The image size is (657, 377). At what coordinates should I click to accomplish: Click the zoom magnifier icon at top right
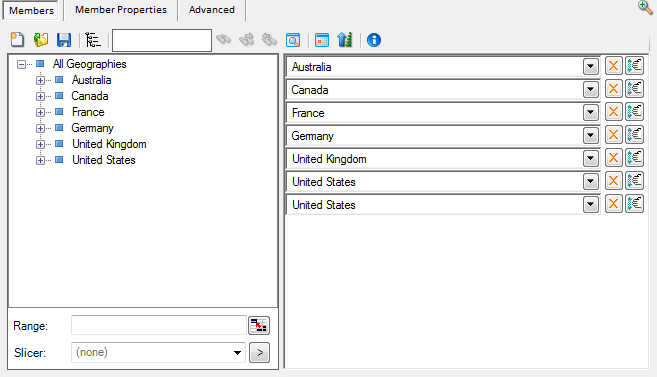coord(645,7)
